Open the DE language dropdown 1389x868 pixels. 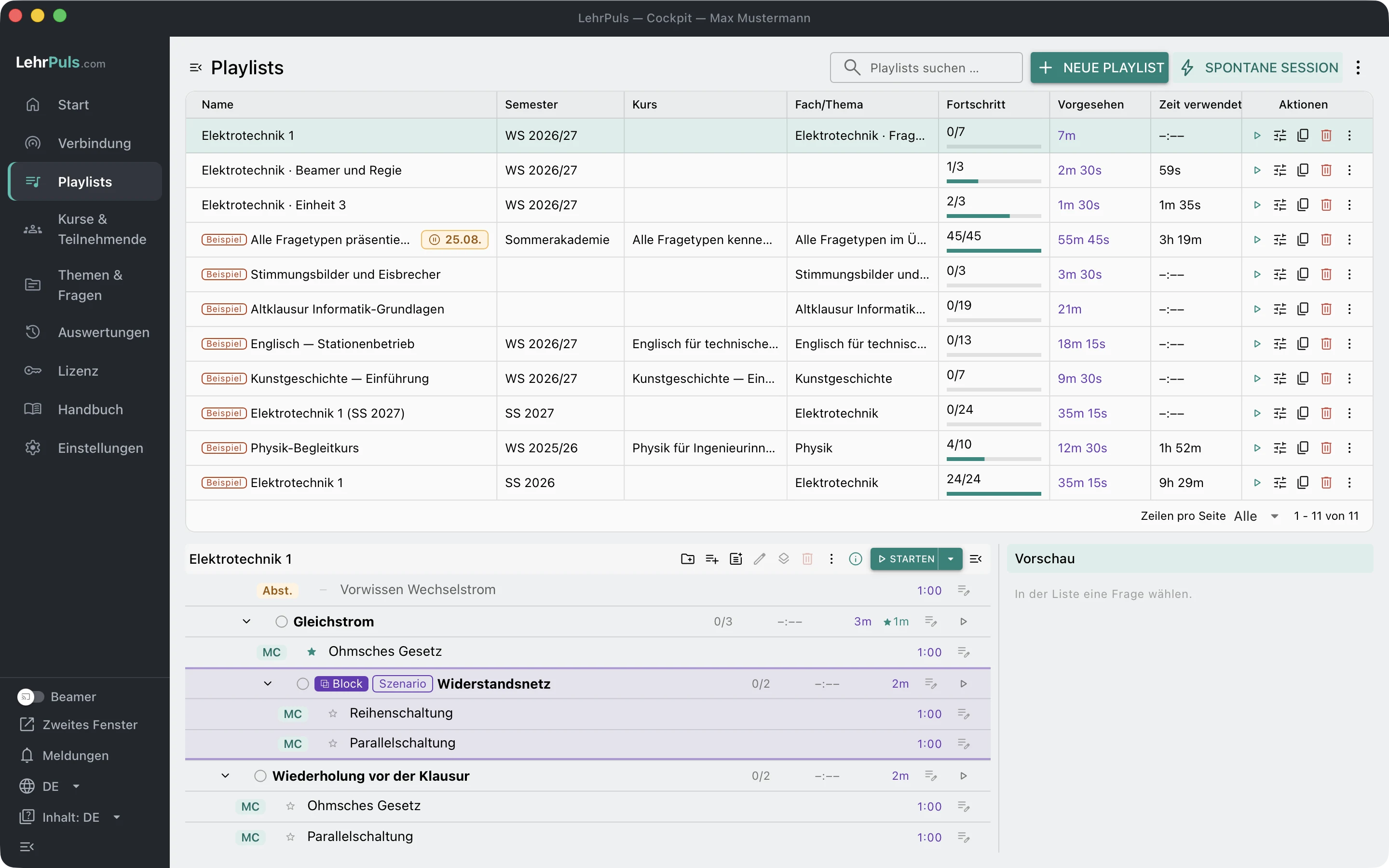49,787
